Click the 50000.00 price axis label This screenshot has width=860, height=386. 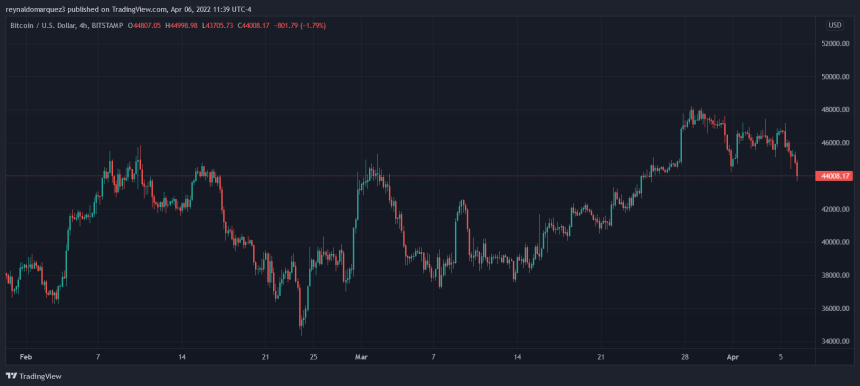(x=835, y=77)
